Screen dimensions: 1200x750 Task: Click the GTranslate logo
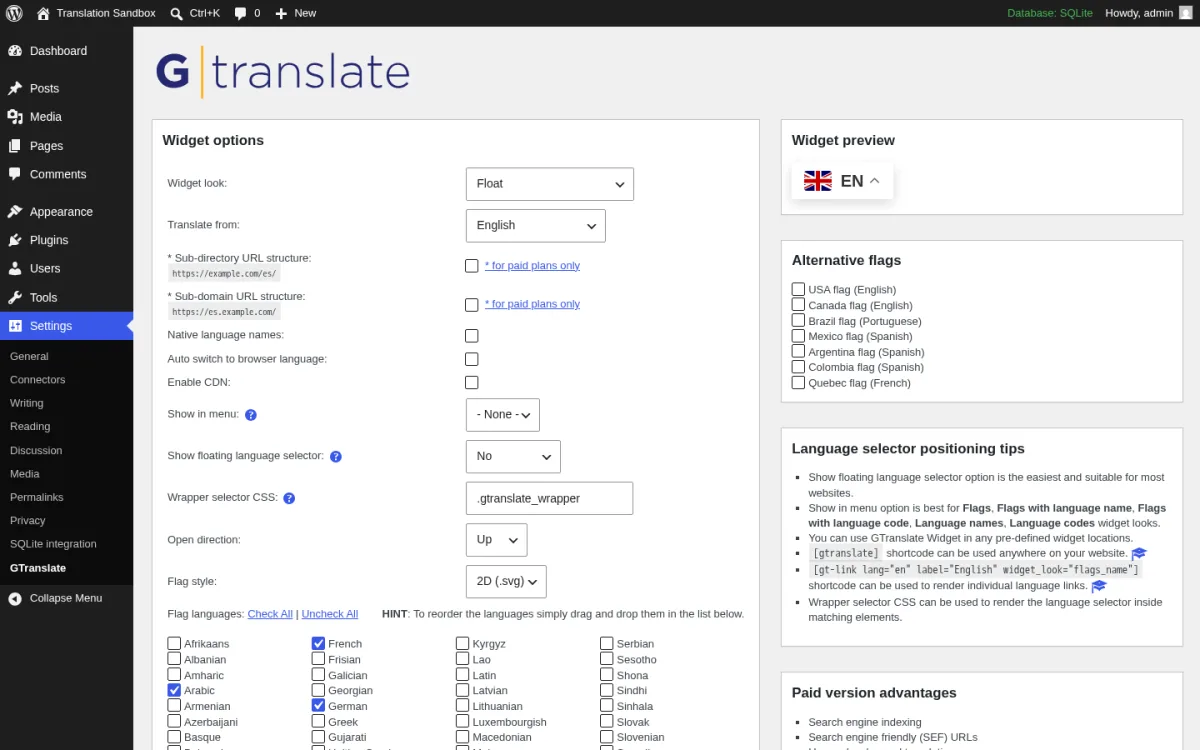tap(283, 73)
